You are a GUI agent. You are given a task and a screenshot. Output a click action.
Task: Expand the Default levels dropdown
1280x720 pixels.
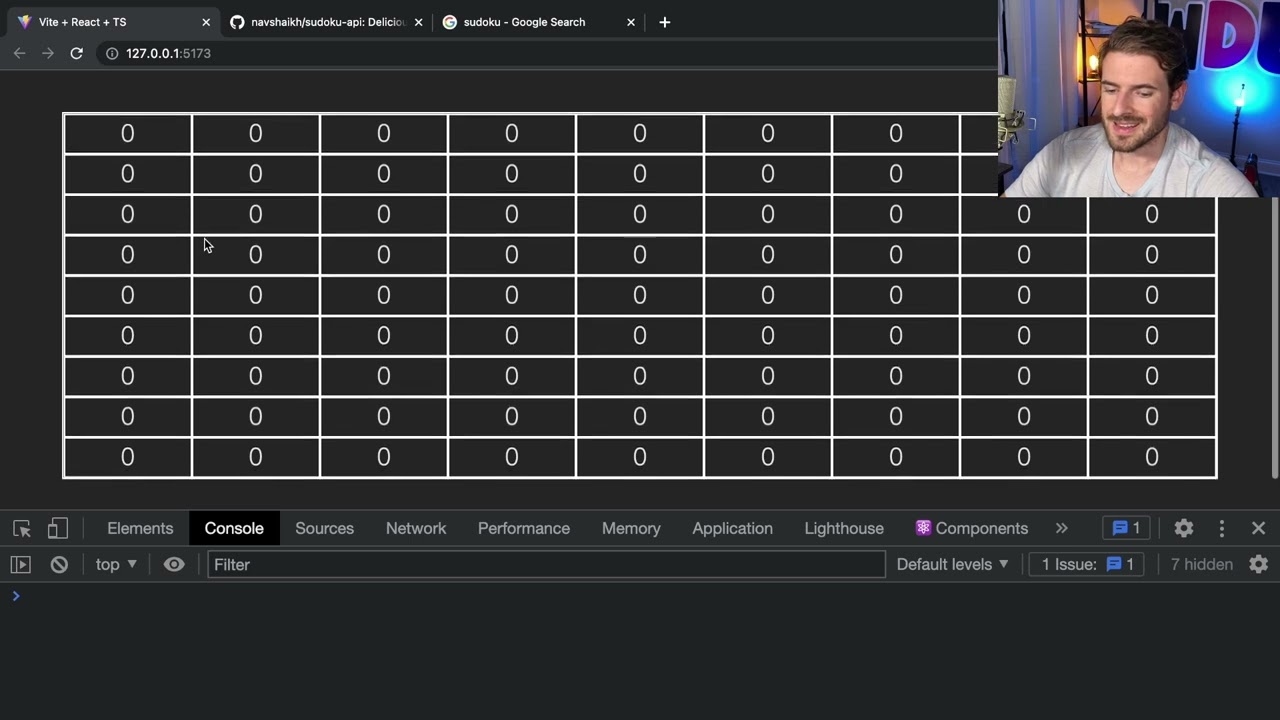[952, 564]
